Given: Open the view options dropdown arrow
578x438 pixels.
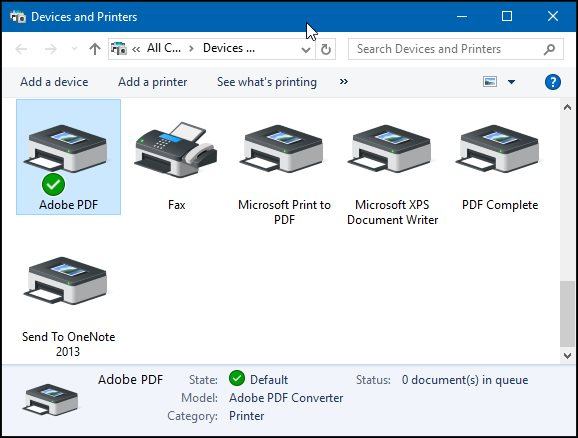Looking at the screenshot, I should [511, 82].
